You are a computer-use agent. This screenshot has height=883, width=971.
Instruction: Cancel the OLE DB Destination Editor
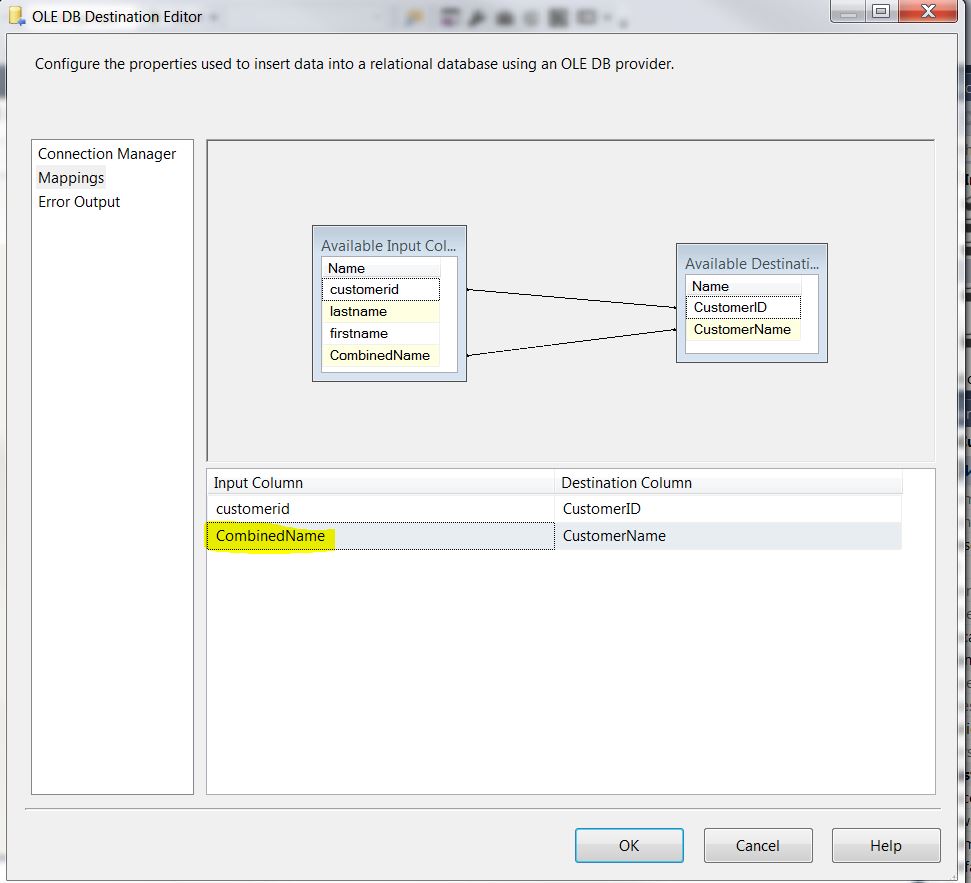click(757, 845)
